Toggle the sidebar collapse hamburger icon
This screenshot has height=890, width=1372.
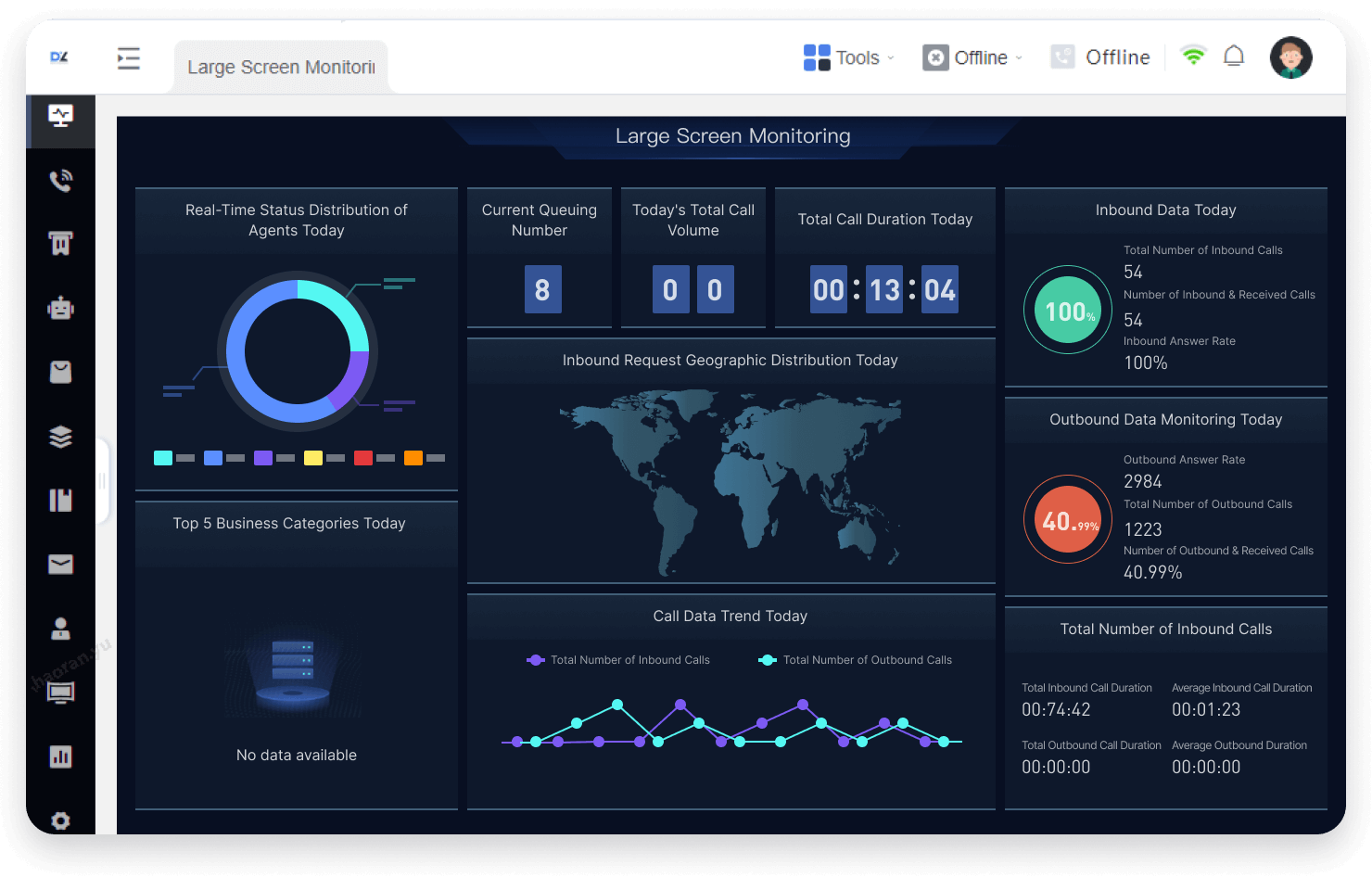(x=128, y=57)
